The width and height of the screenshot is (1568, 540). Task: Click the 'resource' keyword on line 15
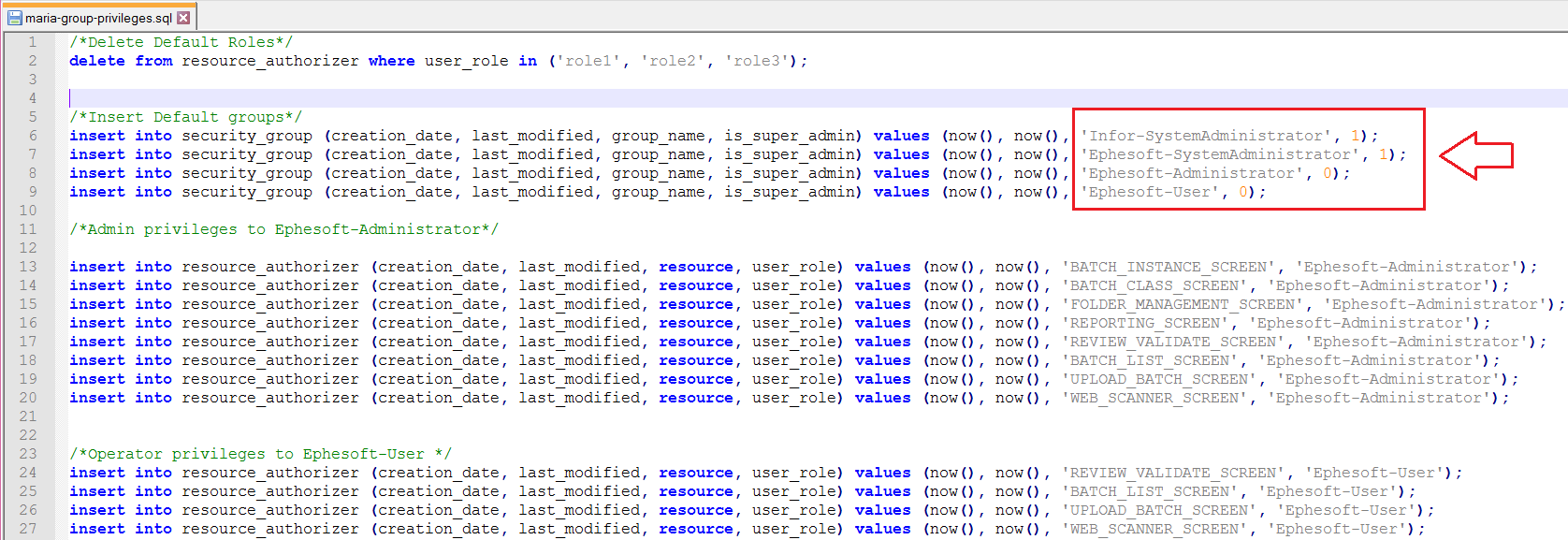696,304
